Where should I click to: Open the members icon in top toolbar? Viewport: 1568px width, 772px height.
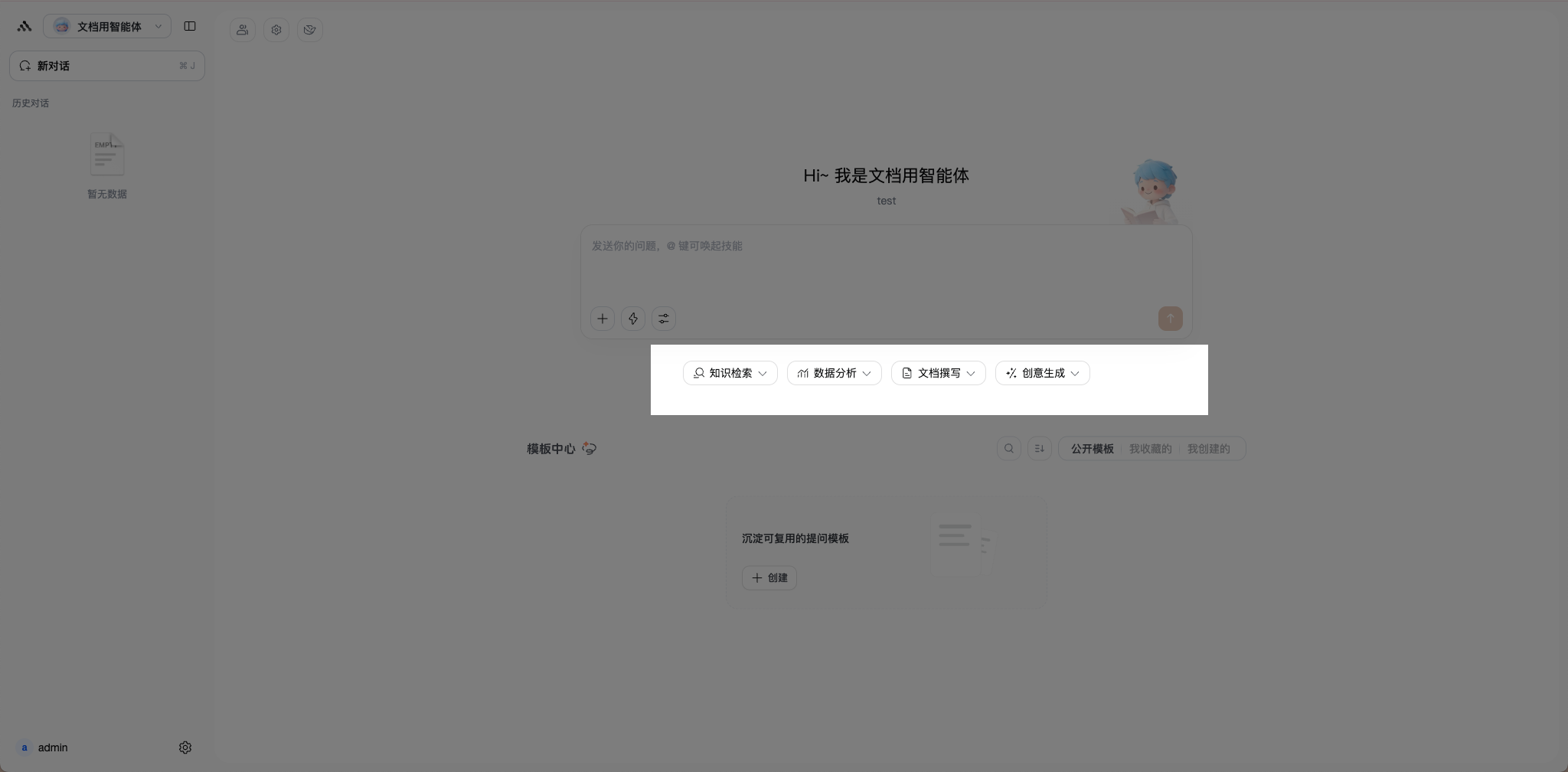(x=243, y=30)
